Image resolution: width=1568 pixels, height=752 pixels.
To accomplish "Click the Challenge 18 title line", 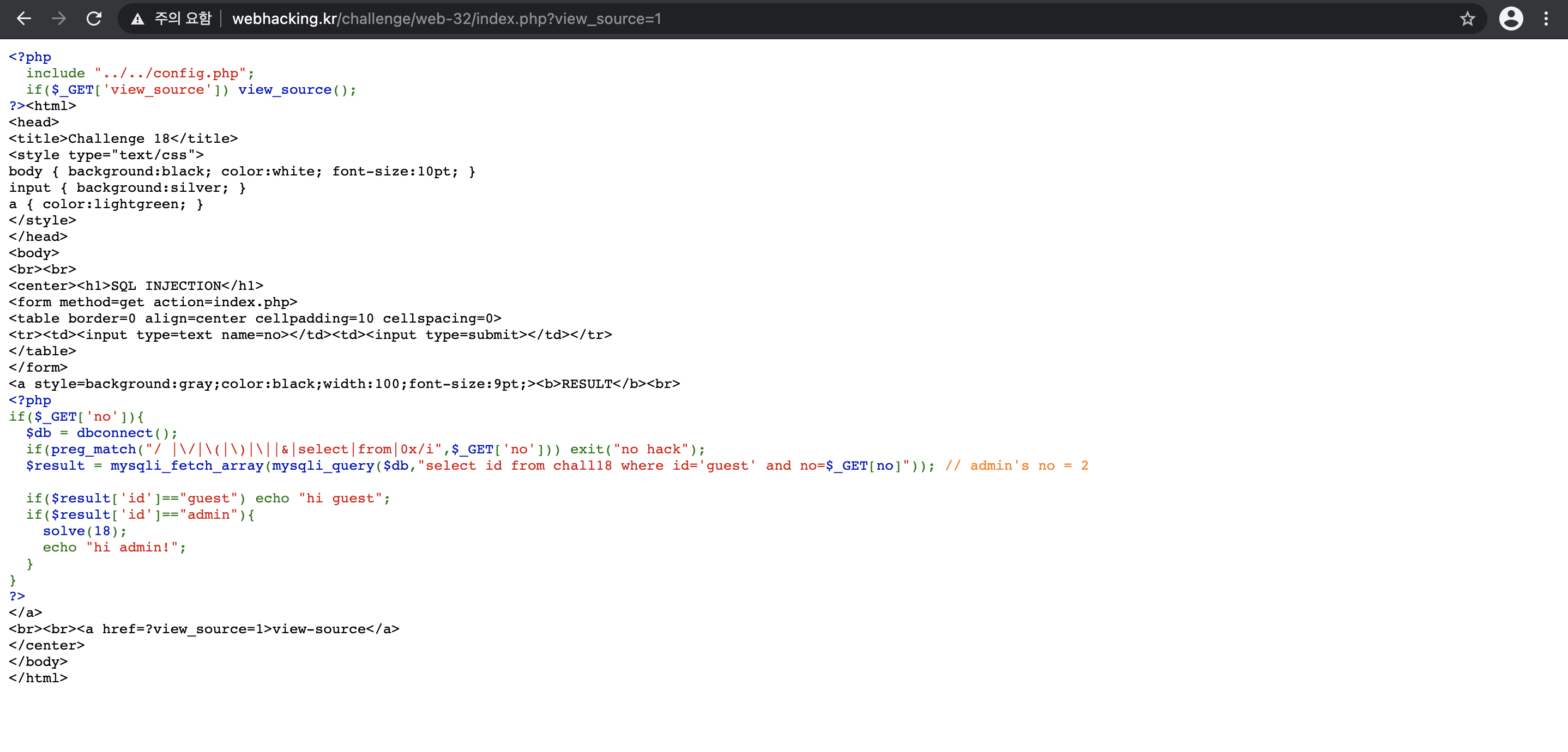I will [x=123, y=139].
